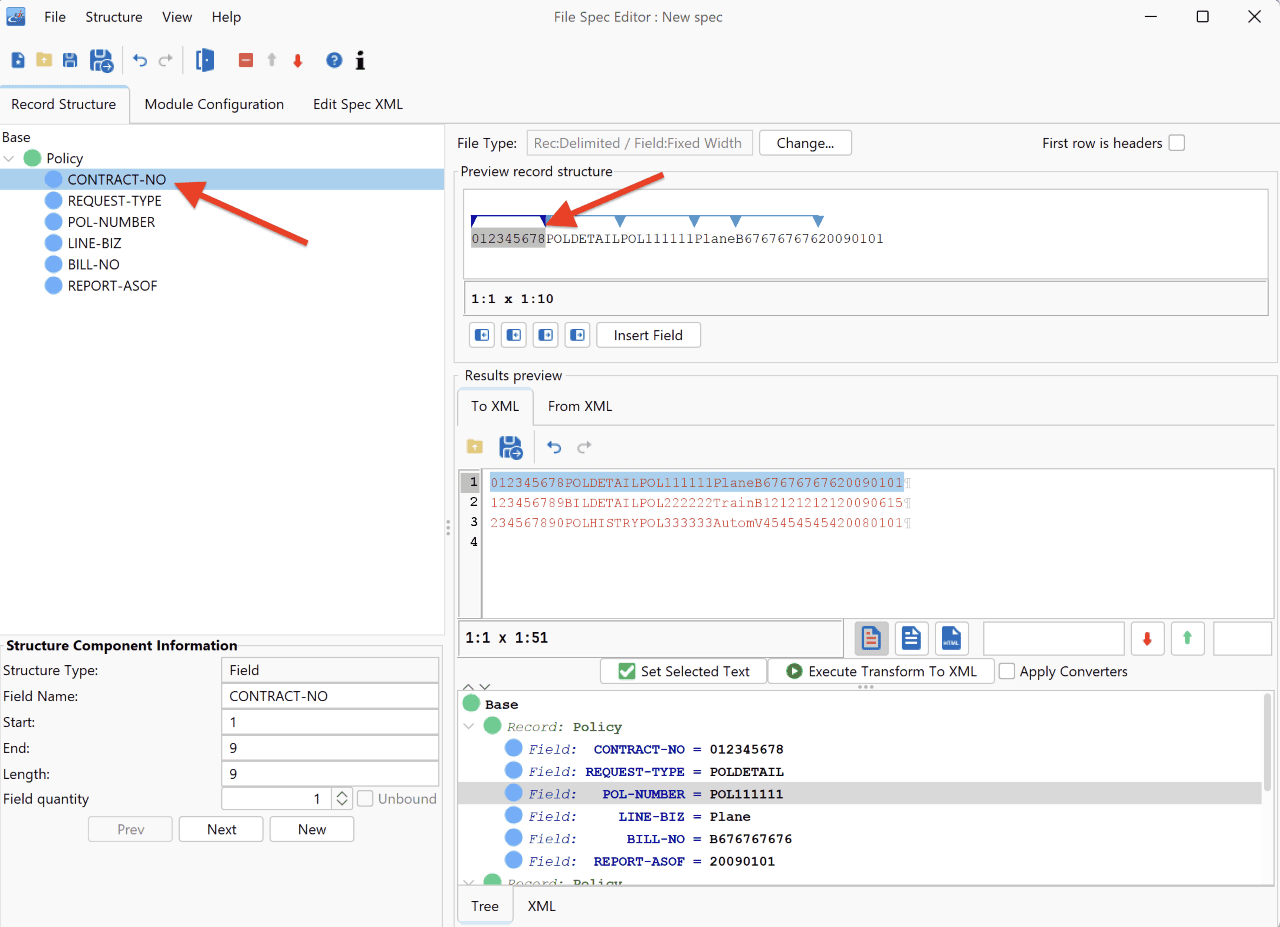Click the blue door Exit icon
This screenshot has height=927, width=1280.
click(205, 60)
